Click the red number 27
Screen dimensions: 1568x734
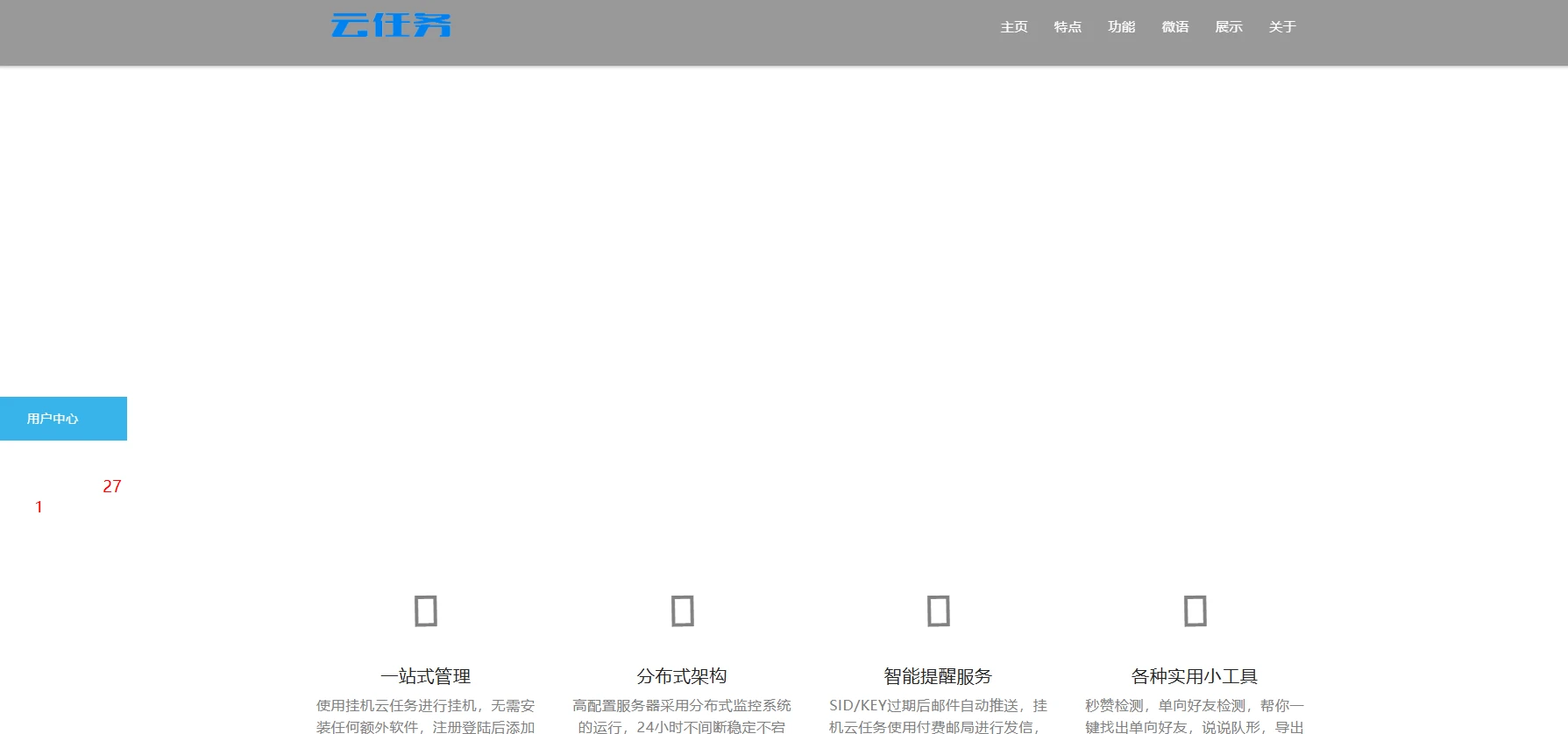tap(112, 486)
